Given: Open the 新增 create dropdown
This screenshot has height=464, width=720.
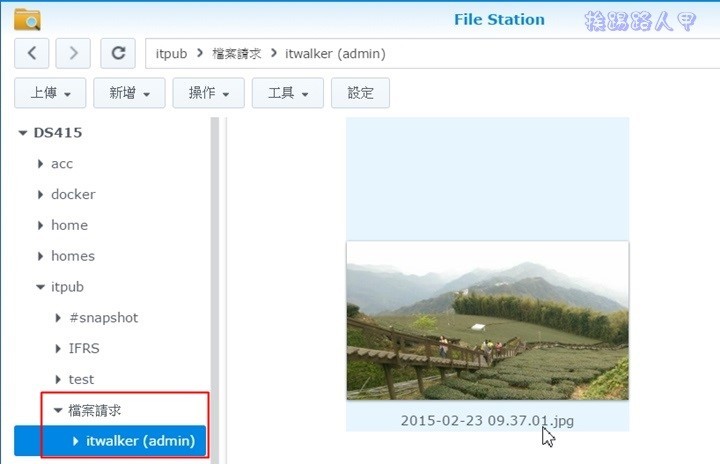Looking at the screenshot, I should pyautogui.click(x=129, y=93).
